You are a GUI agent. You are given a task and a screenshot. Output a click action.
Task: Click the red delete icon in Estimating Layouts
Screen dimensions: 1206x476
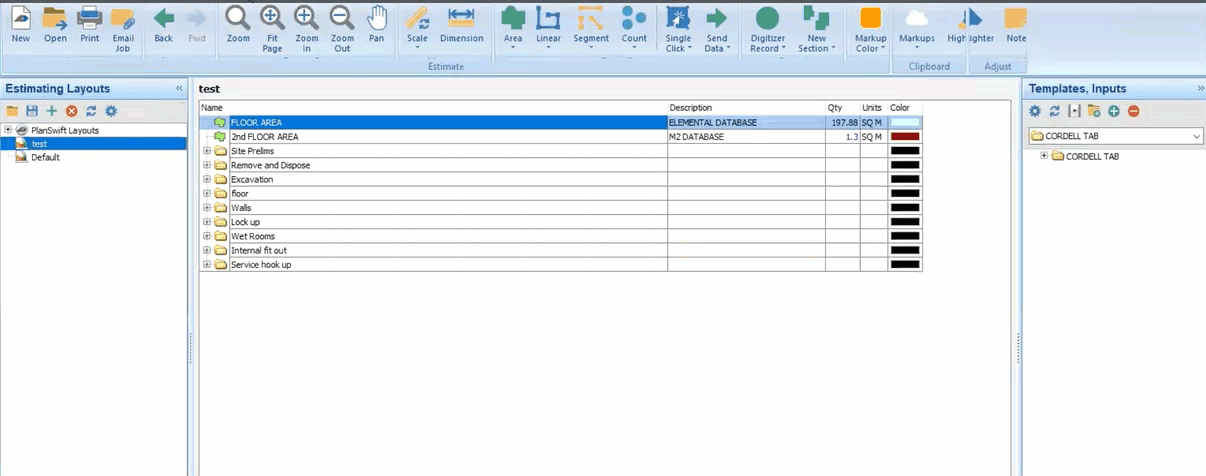pos(71,111)
